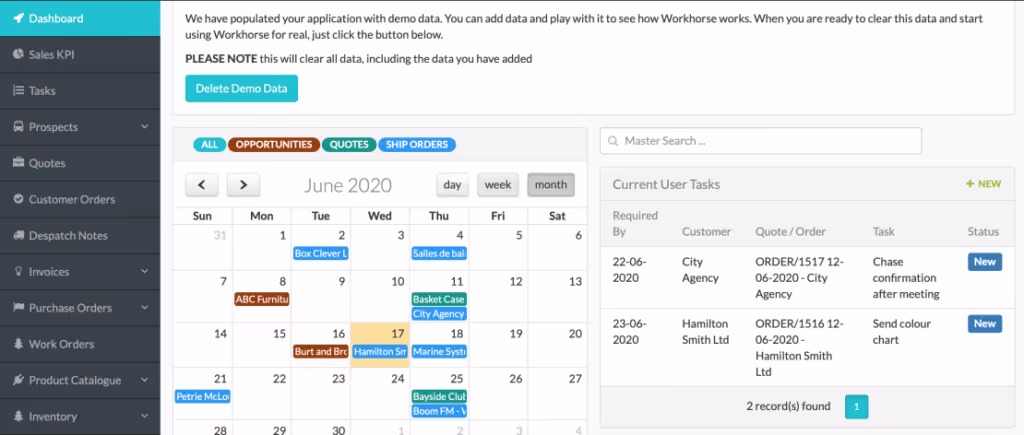Expand the Invoices submenu chevron

tap(144, 272)
